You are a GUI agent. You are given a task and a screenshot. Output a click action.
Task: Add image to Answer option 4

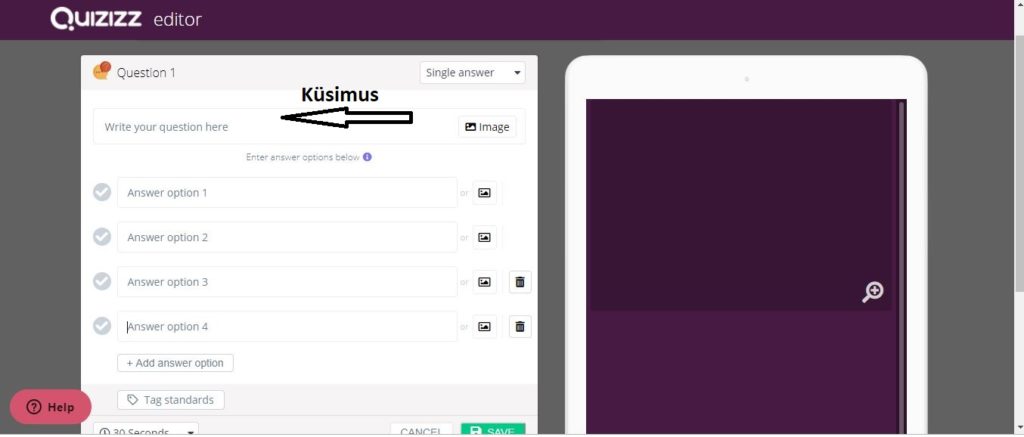pos(484,326)
